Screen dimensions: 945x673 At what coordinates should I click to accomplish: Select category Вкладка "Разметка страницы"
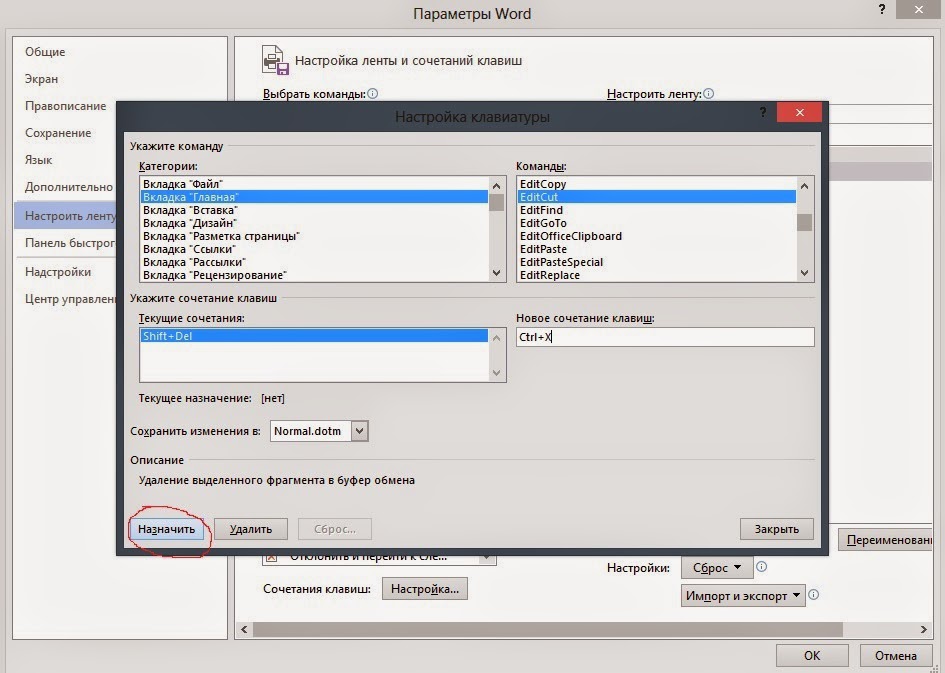coord(314,236)
